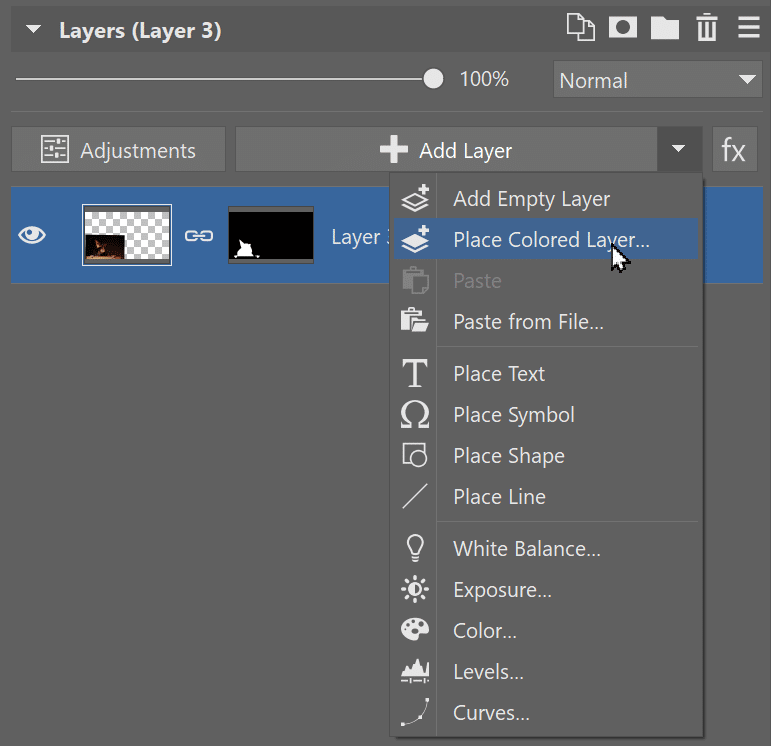Click the Adjustments button
The width and height of the screenshot is (771, 746).
[119, 151]
